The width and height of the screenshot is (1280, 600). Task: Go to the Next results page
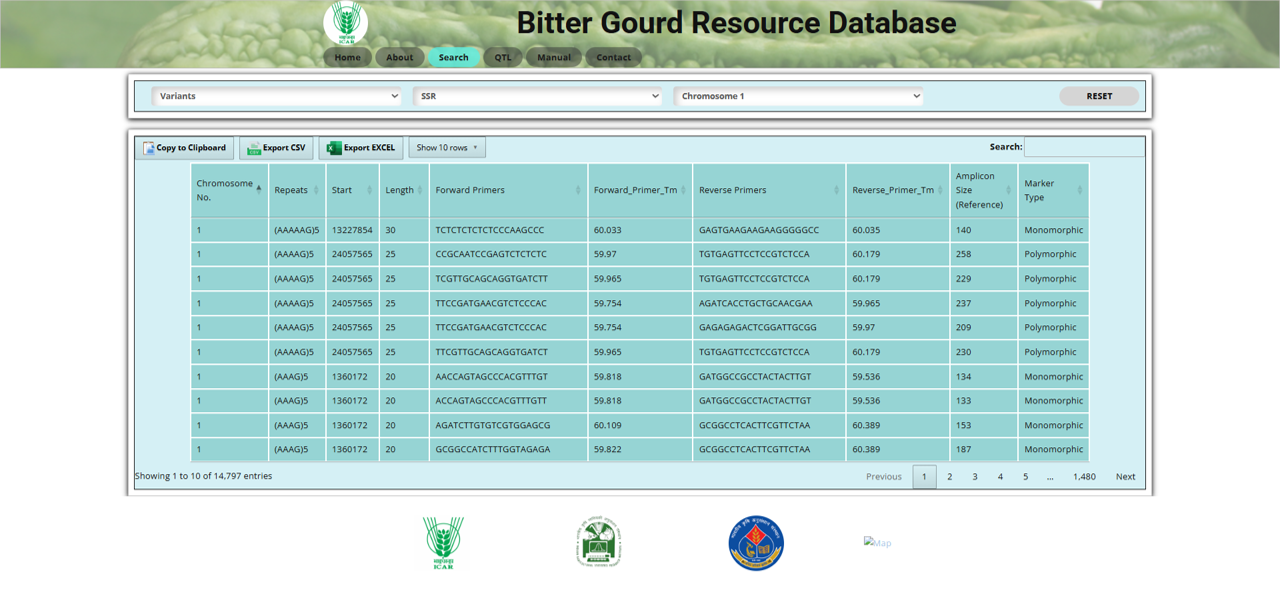1125,477
